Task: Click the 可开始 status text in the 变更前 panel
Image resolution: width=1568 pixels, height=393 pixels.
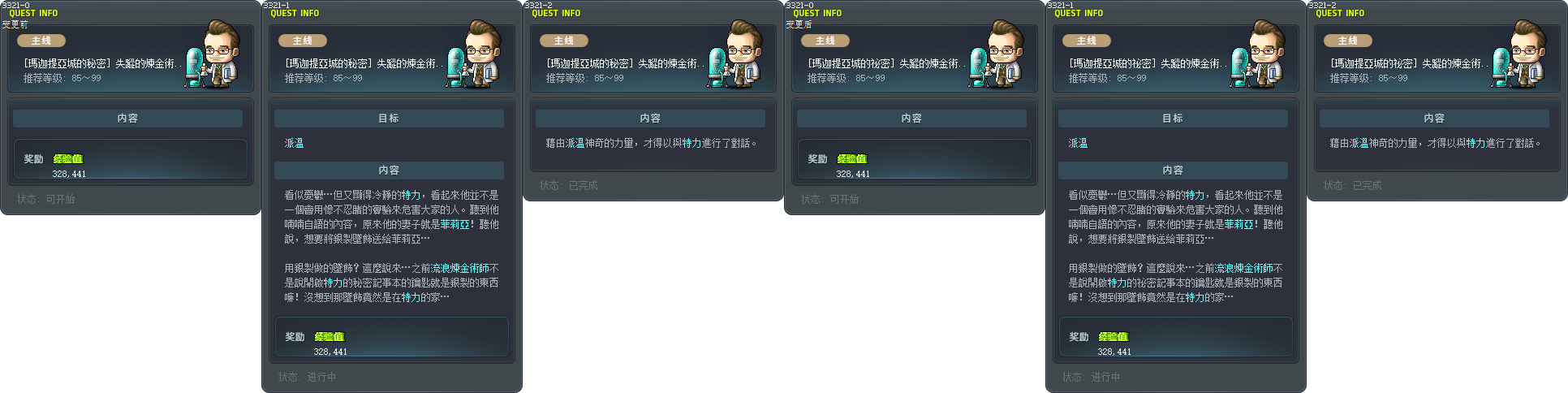Action: (60, 199)
